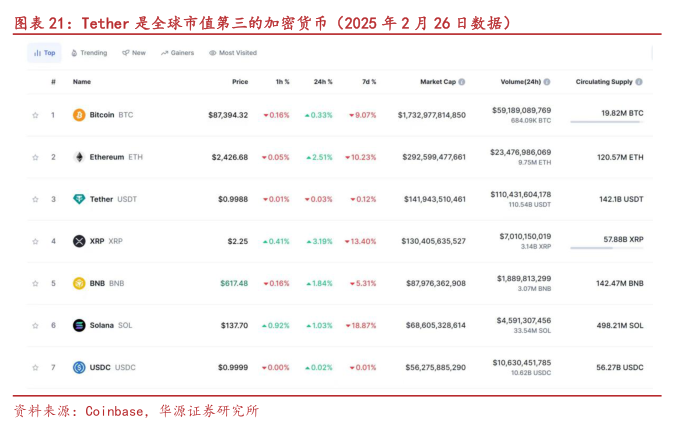Click the Ethereum coin logo

tap(79, 157)
